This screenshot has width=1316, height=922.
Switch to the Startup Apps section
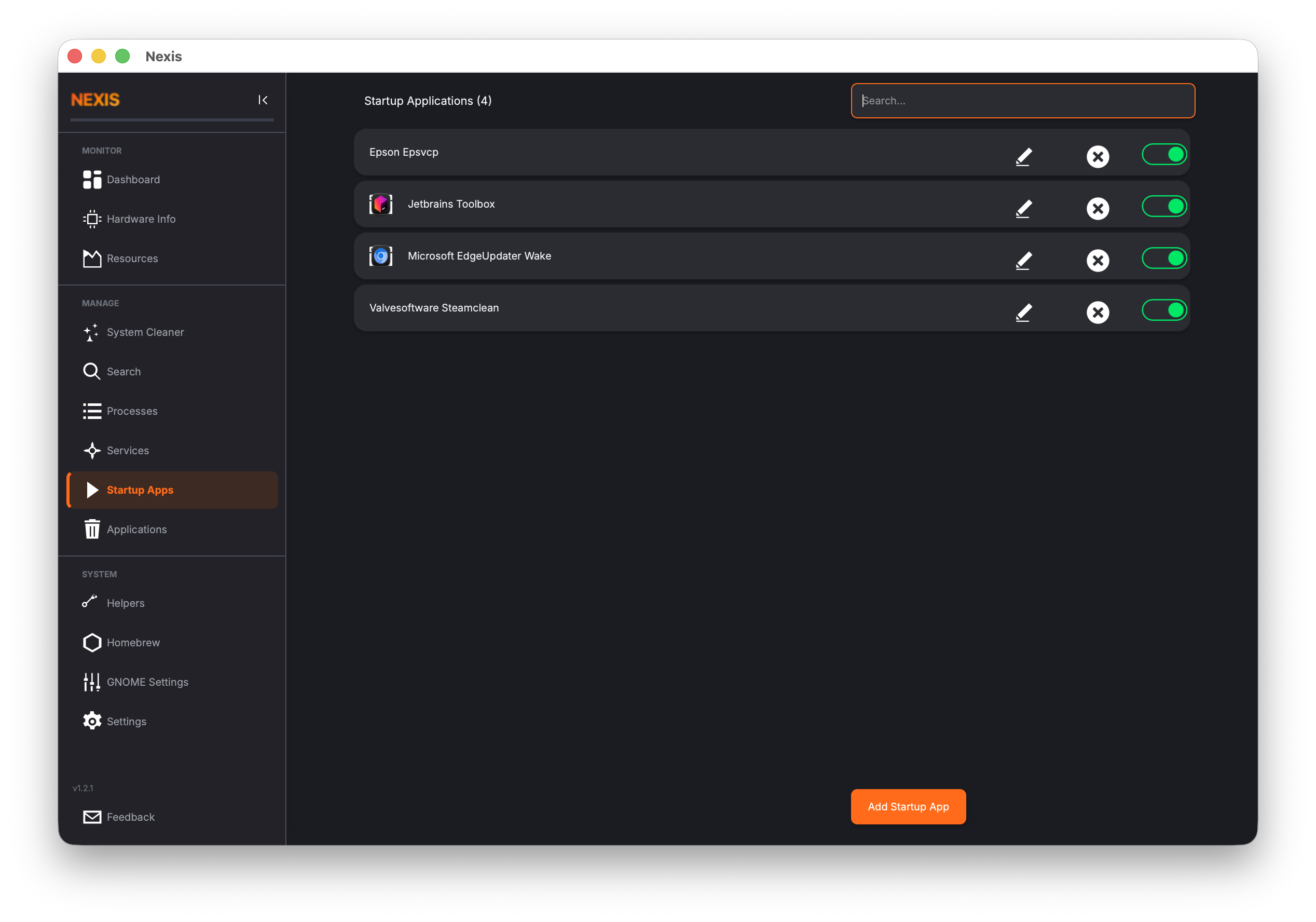point(140,490)
